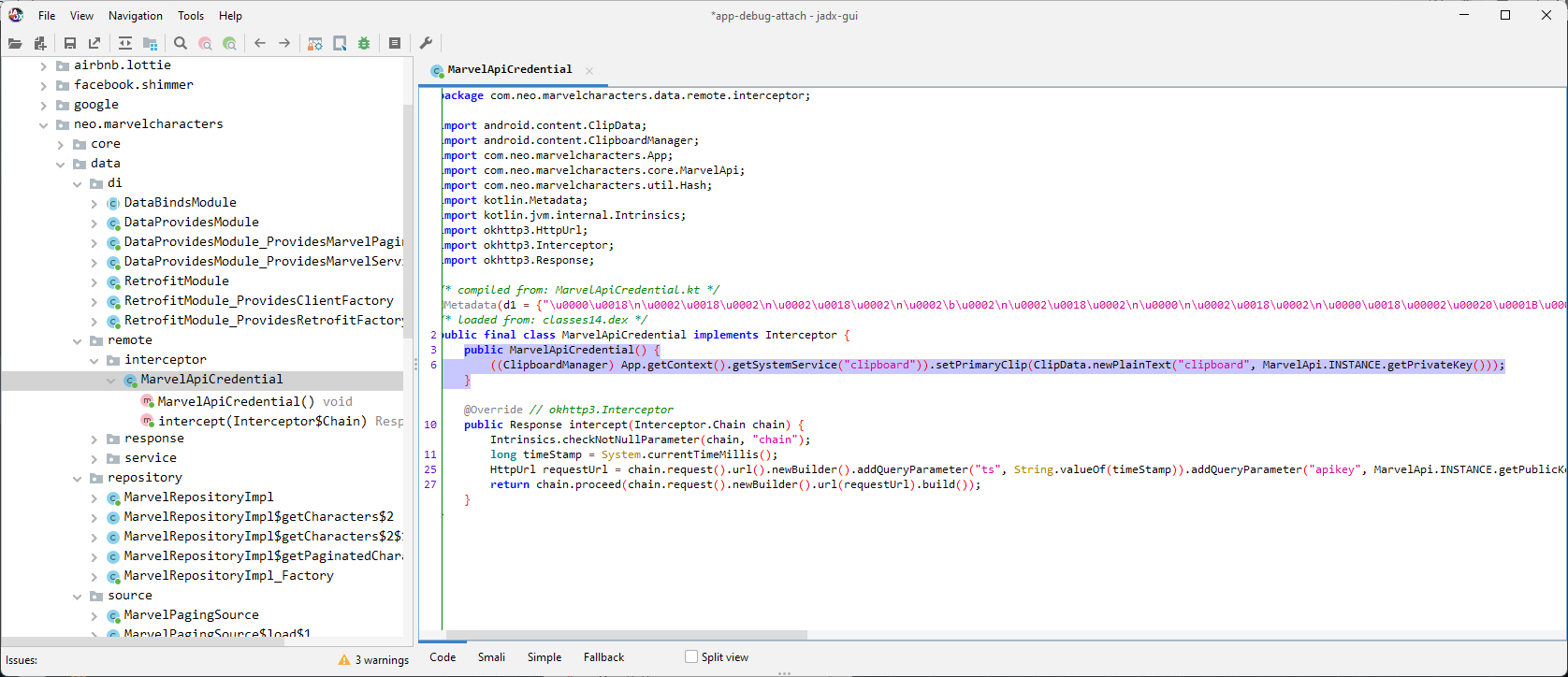Click the Open file toolbar icon
Screen dimensions: 1568x677
(x=15, y=43)
